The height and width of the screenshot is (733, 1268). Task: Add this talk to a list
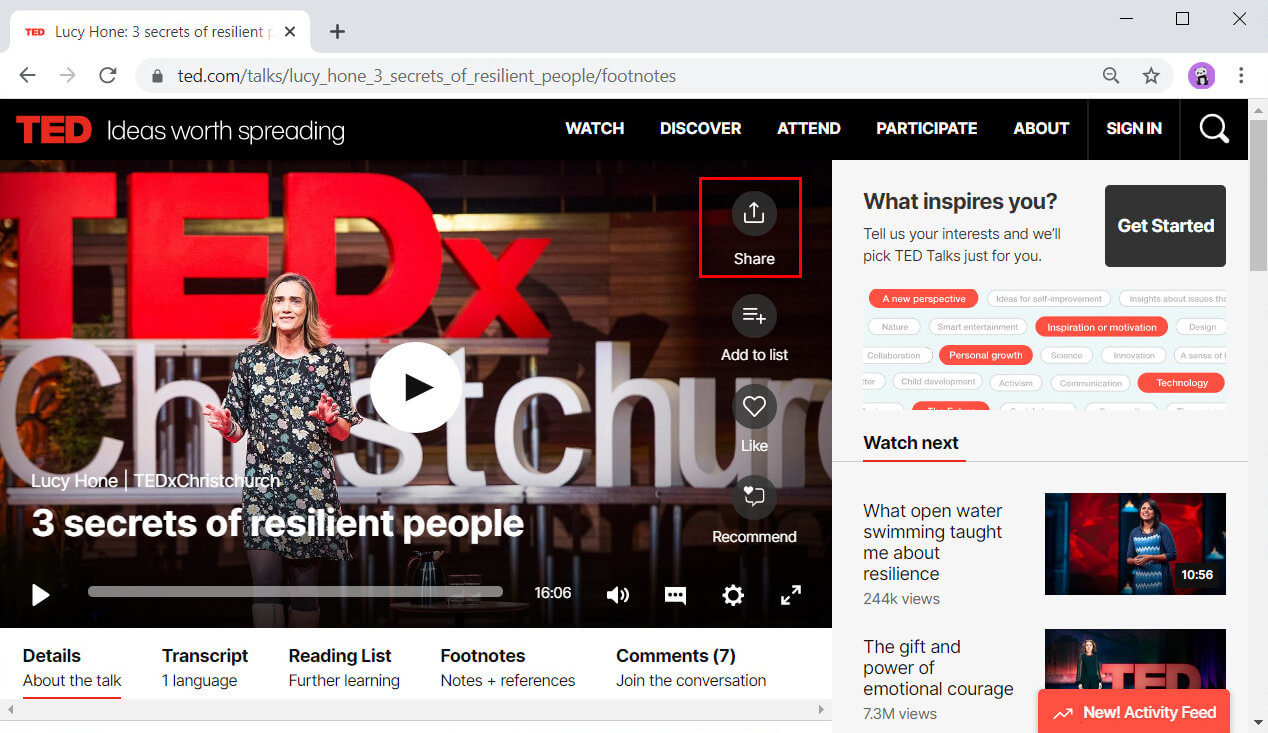754,317
